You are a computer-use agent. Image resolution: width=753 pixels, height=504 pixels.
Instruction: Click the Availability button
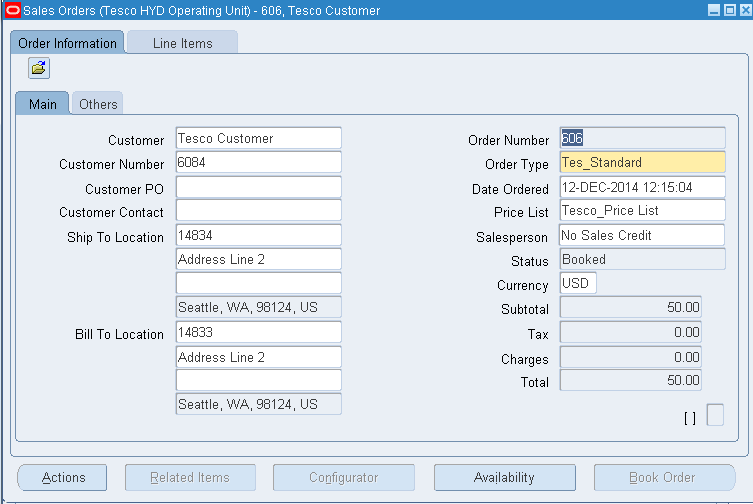pos(504,478)
